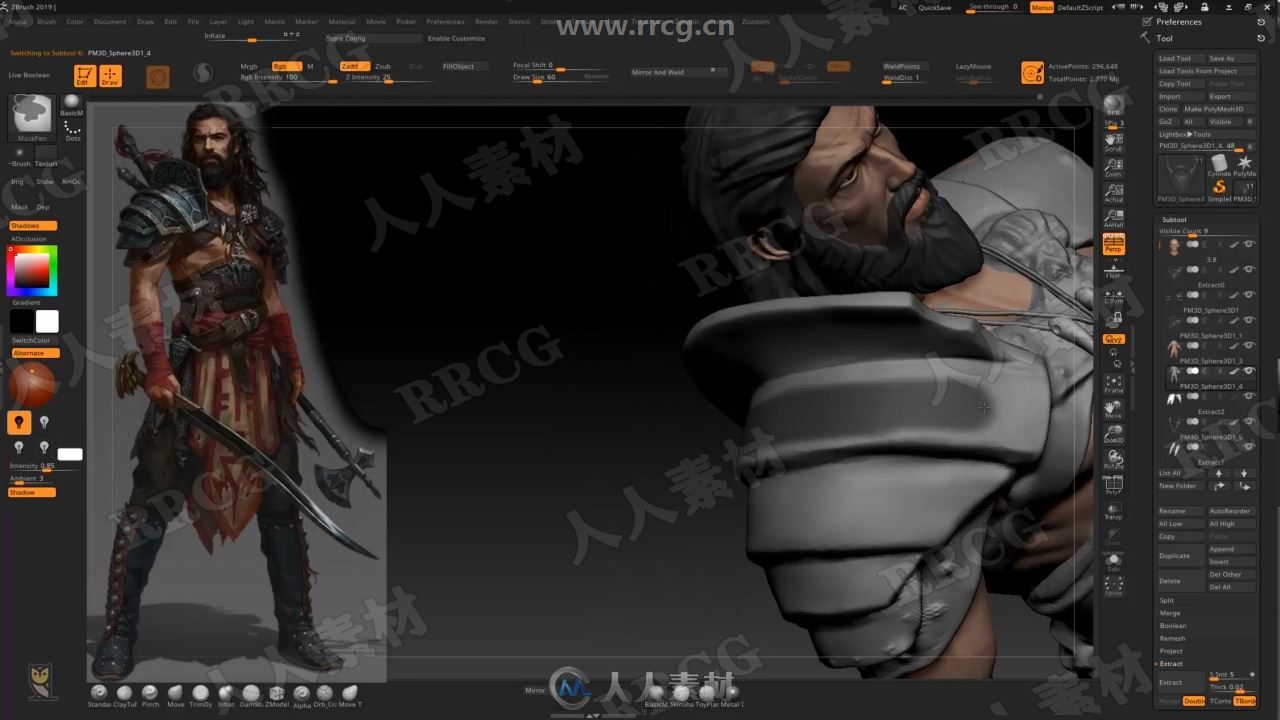Screen dimensions: 1280x720
Task: Enable Mrgb channel
Action: coord(249,66)
